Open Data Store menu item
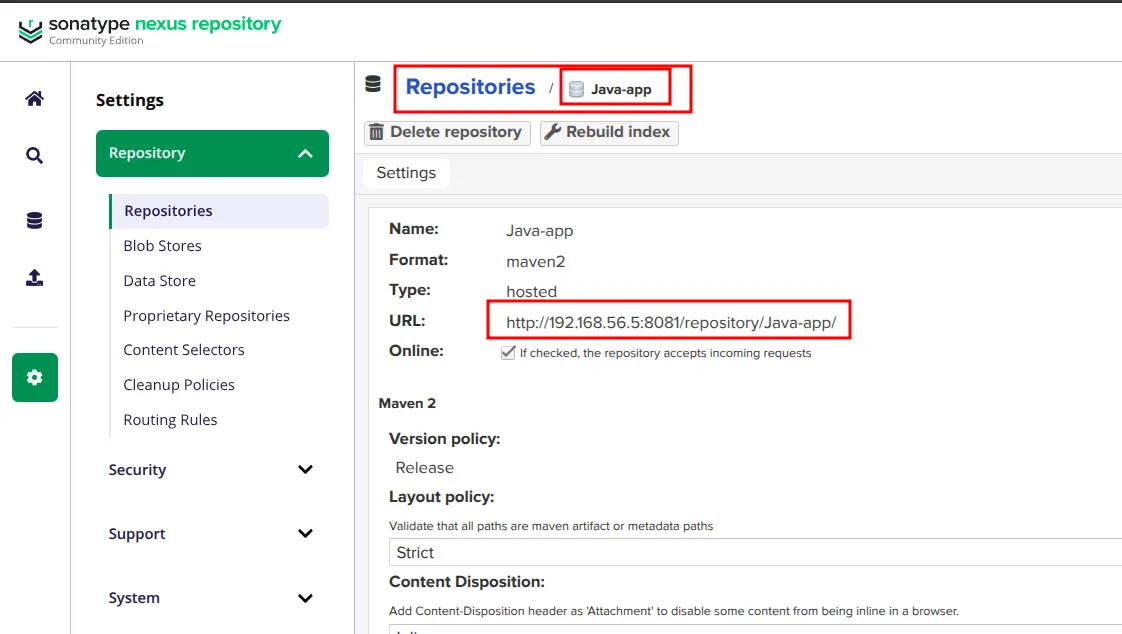1122x634 pixels. click(160, 281)
